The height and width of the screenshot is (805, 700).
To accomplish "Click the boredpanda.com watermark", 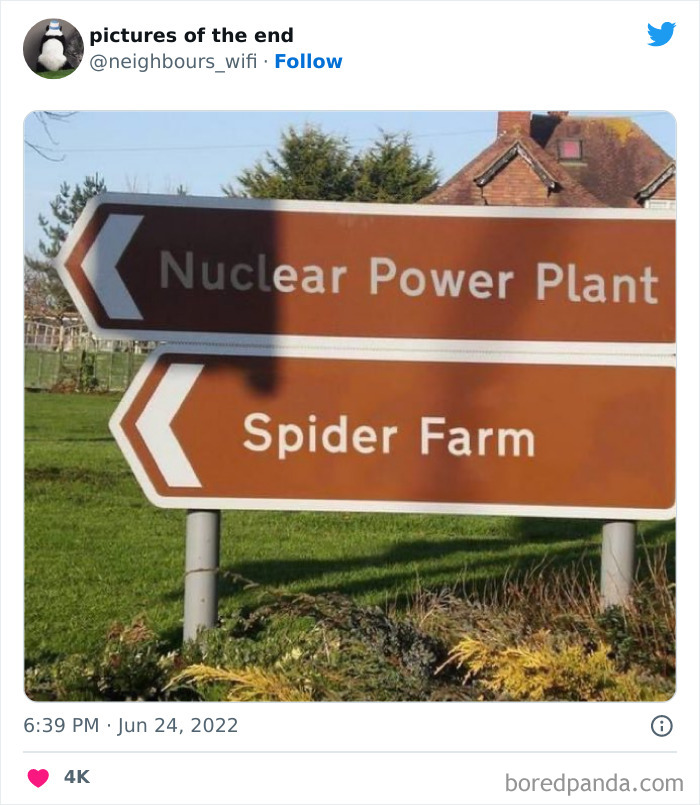I will click(x=594, y=782).
